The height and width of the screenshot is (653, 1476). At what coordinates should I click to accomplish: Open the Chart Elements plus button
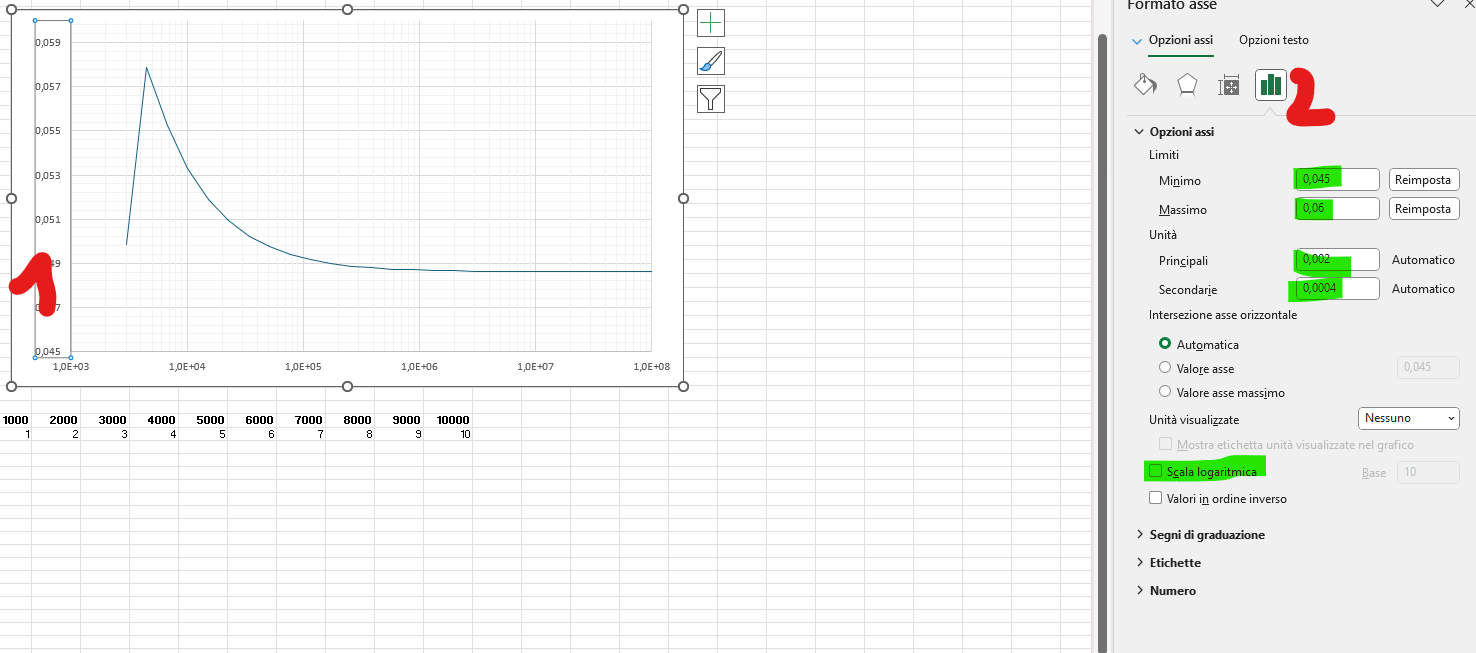(711, 23)
